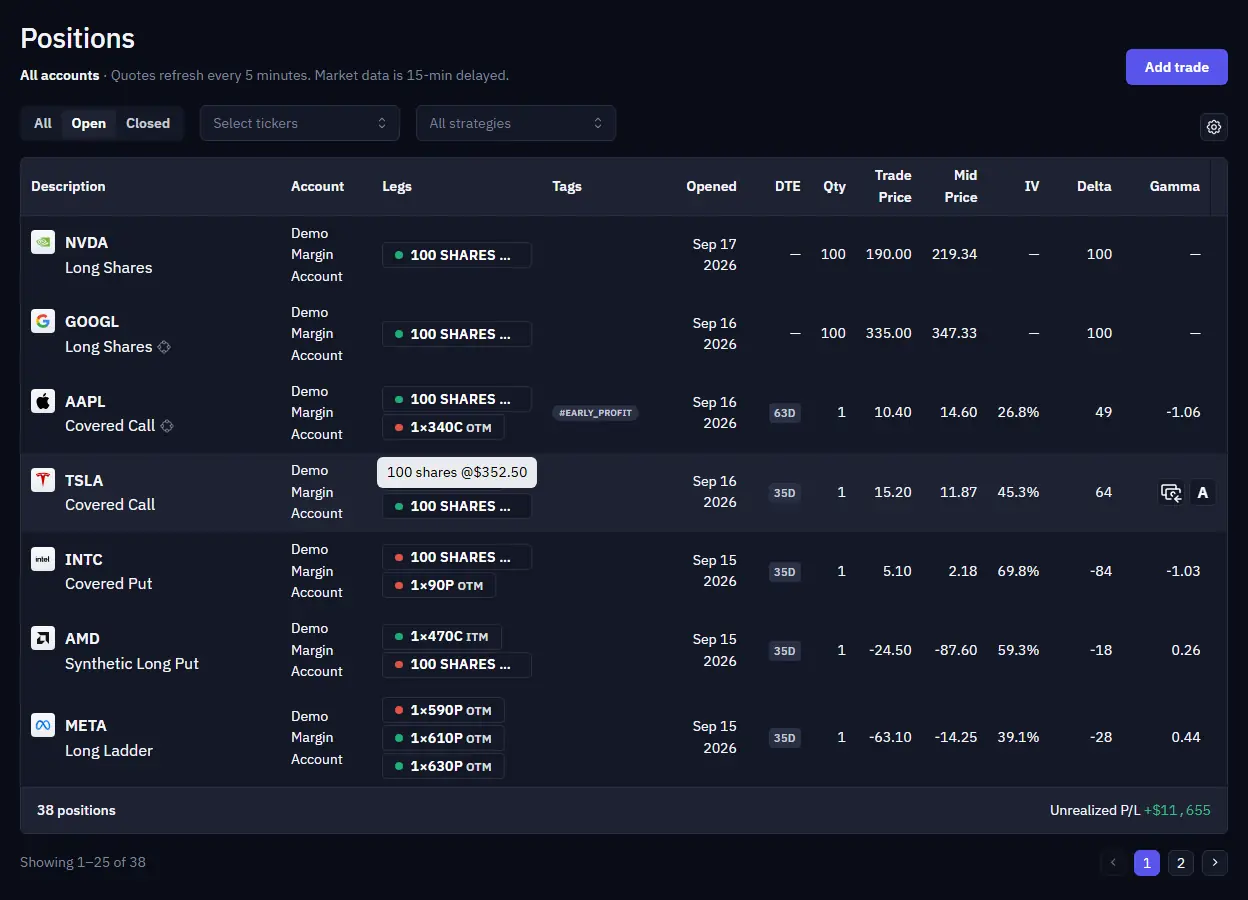The image size is (1248, 900).
Task: Click AMD 1×470C ITM leg chip
Action: (x=442, y=636)
